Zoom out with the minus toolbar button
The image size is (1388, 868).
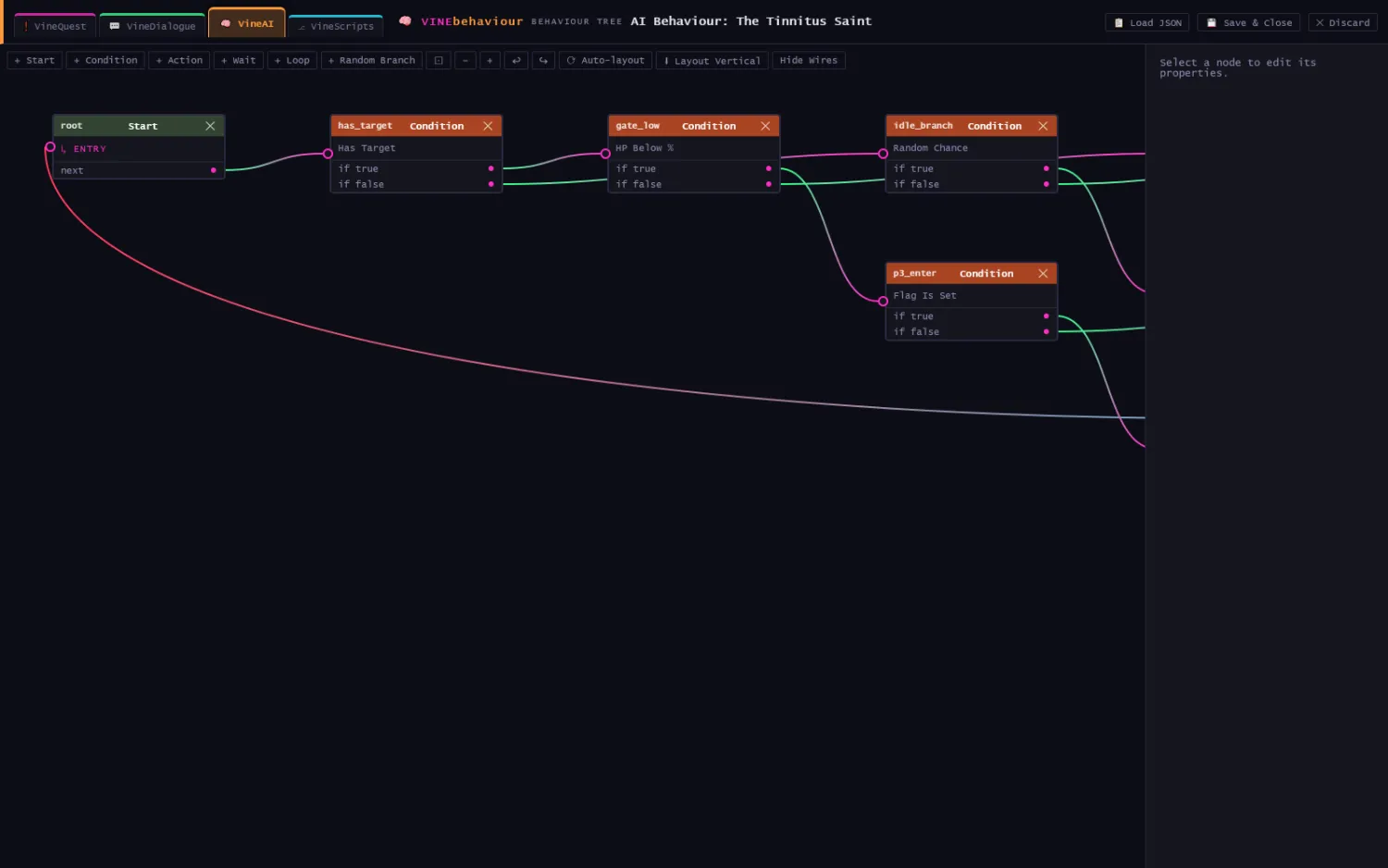[x=465, y=60]
